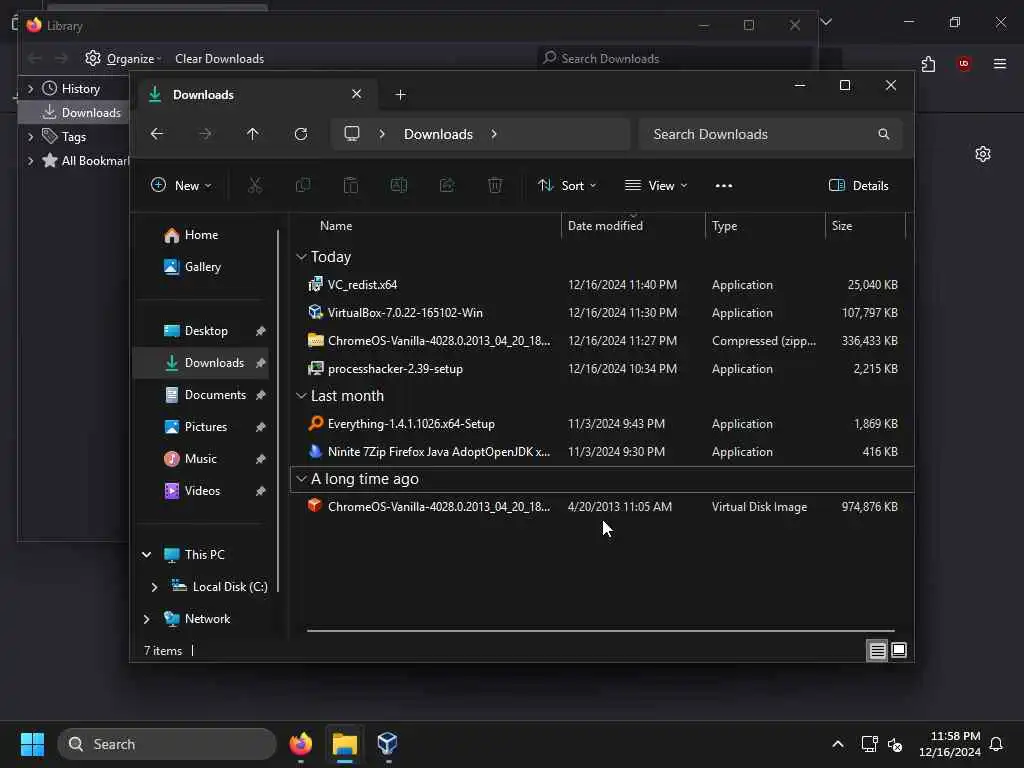1024x768 pixels.
Task: Click the Cut scissors icon in Explorer toolbar
Action: pos(255,185)
